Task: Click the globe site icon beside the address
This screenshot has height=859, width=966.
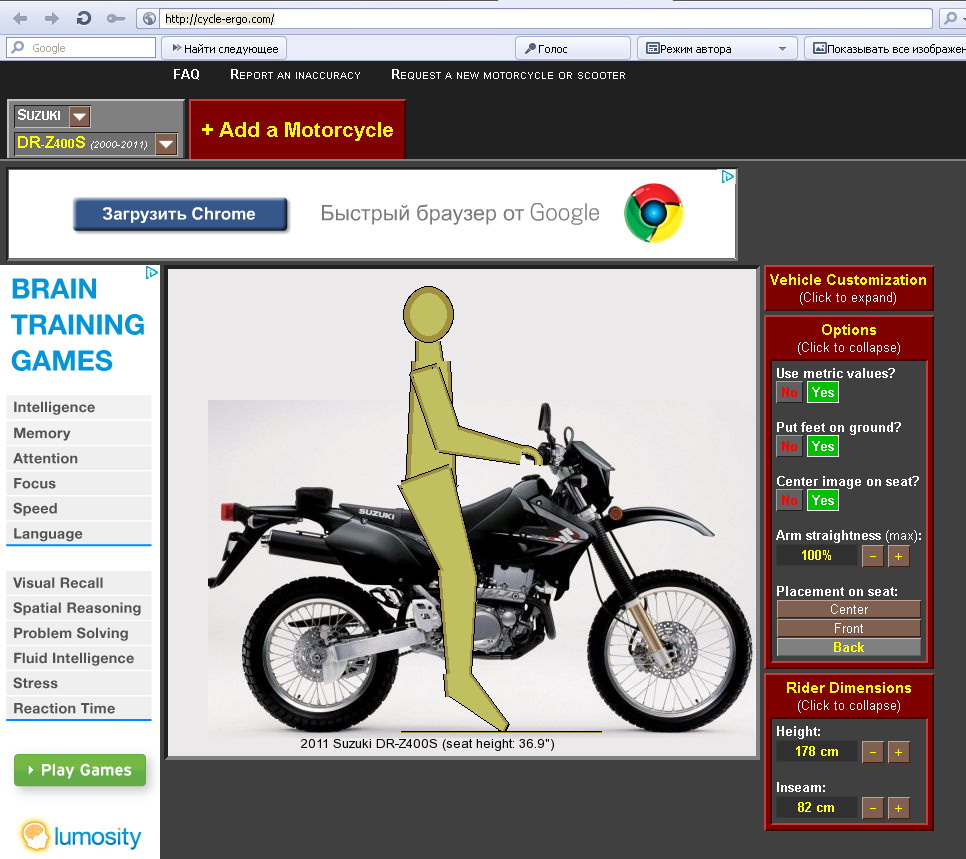Action: (149, 18)
